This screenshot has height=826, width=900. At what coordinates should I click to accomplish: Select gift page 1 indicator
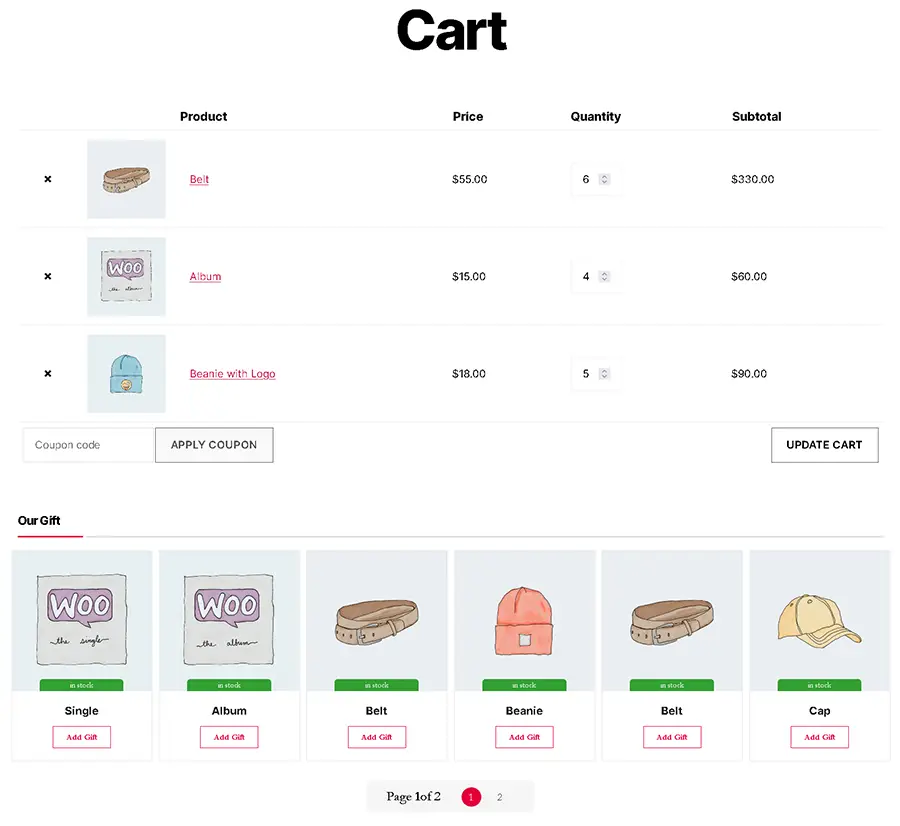(471, 797)
